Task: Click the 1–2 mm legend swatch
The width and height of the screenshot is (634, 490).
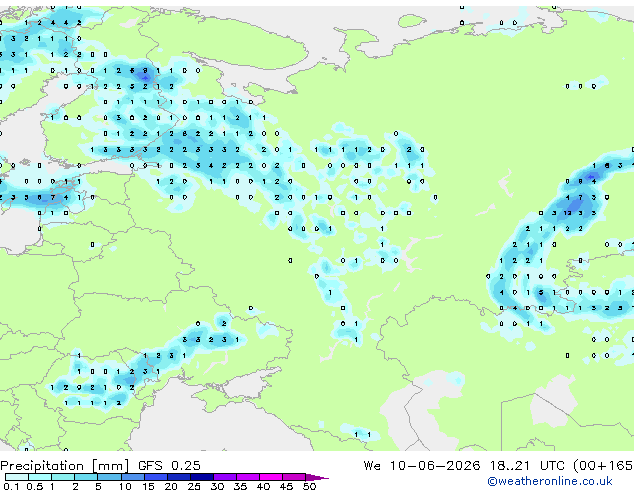Action: [63, 477]
